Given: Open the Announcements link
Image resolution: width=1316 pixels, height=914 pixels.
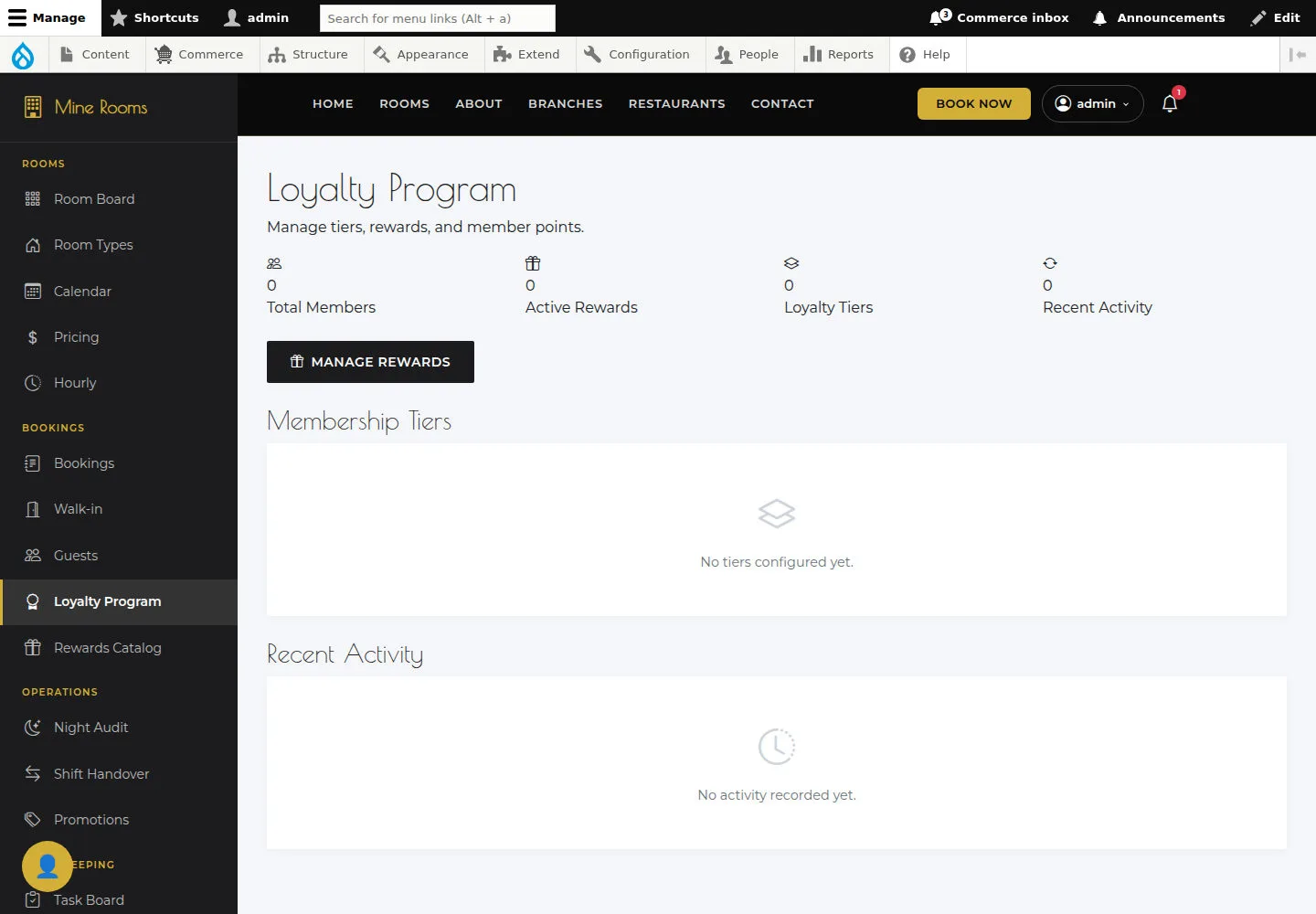Looking at the screenshot, I should 1159,18.
